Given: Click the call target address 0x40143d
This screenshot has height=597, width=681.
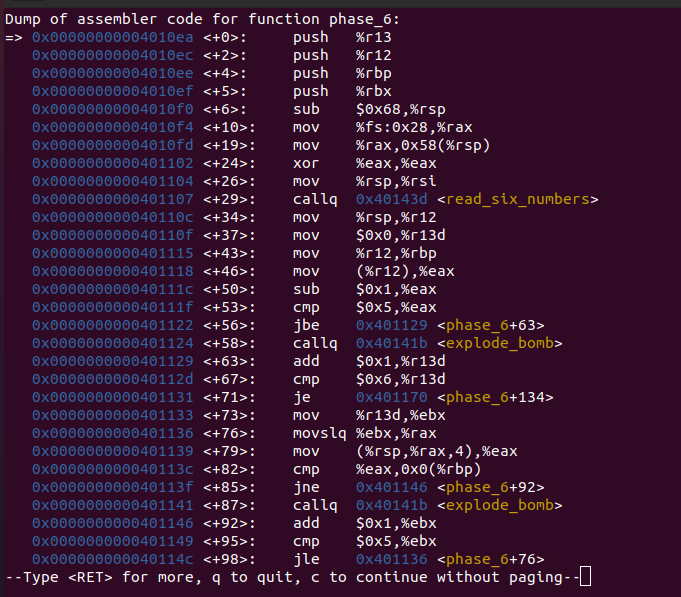Looking at the screenshot, I should (392, 199).
